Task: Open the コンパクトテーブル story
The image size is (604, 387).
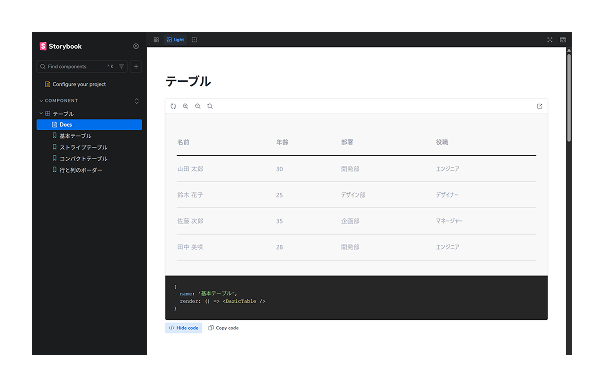Action: coord(80,159)
